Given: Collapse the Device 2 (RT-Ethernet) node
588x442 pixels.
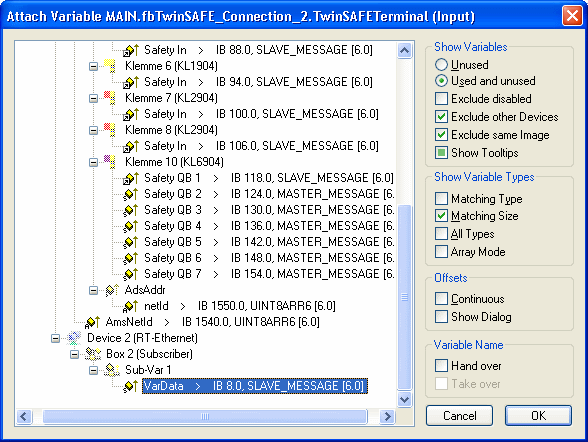Looking at the screenshot, I should click(55, 339).
